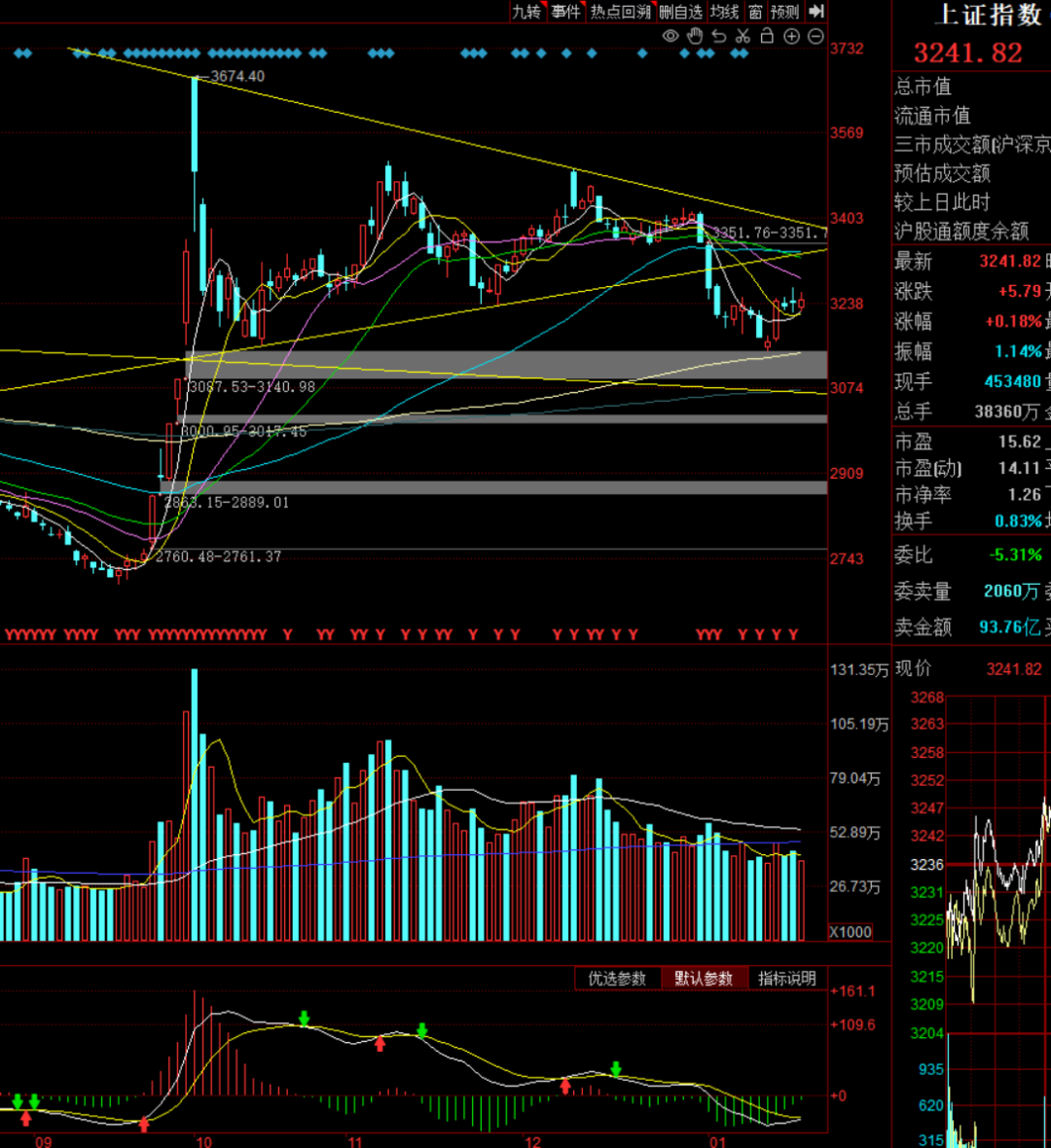Open the 事件 events dropdown
1051x1148 pixels.
point(565,12)
